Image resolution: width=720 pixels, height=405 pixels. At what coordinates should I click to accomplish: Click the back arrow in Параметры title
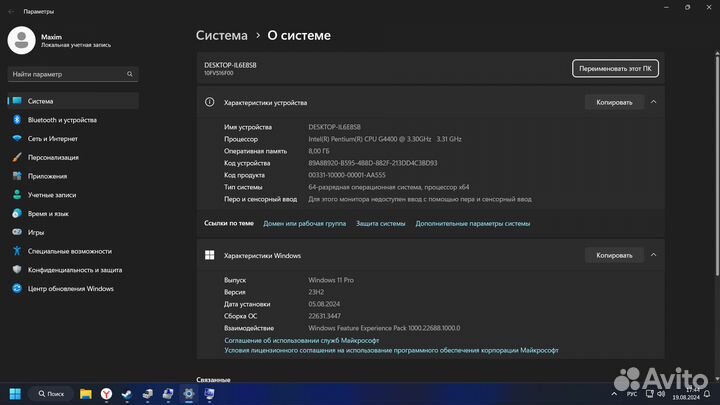point(11,11)
